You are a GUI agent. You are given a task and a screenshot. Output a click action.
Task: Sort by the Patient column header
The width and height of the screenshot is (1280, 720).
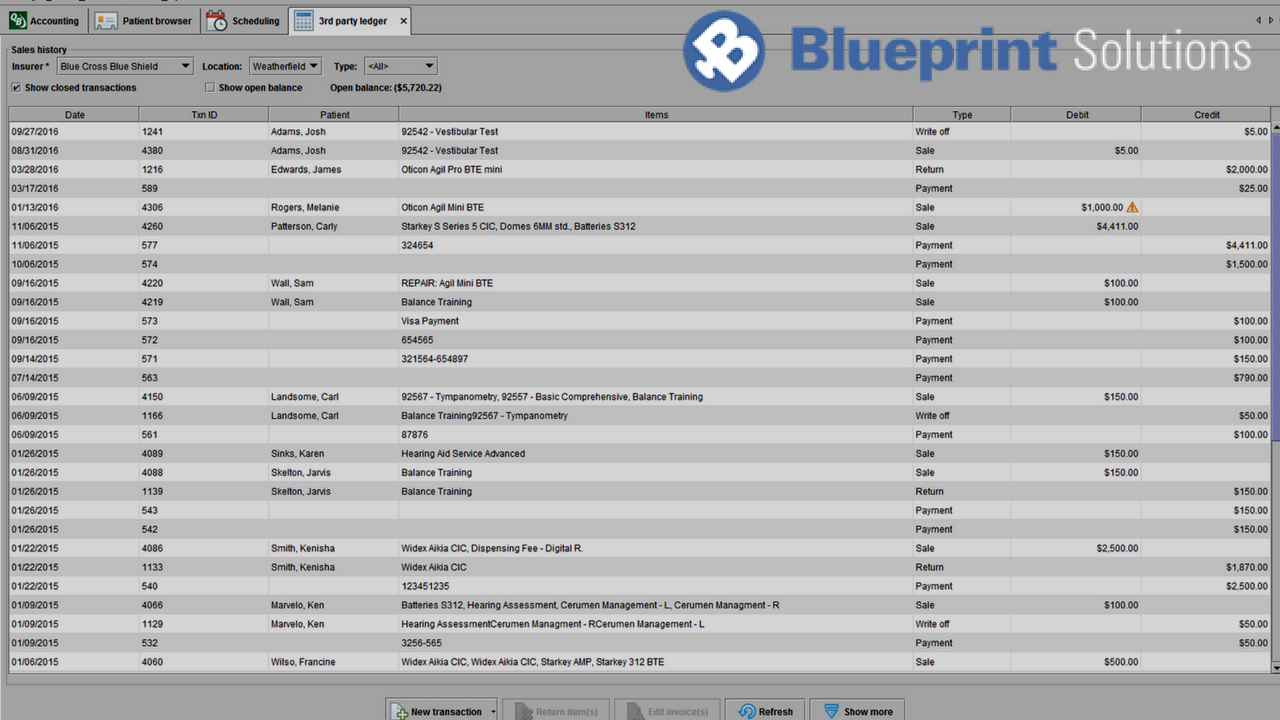(334, 115)
